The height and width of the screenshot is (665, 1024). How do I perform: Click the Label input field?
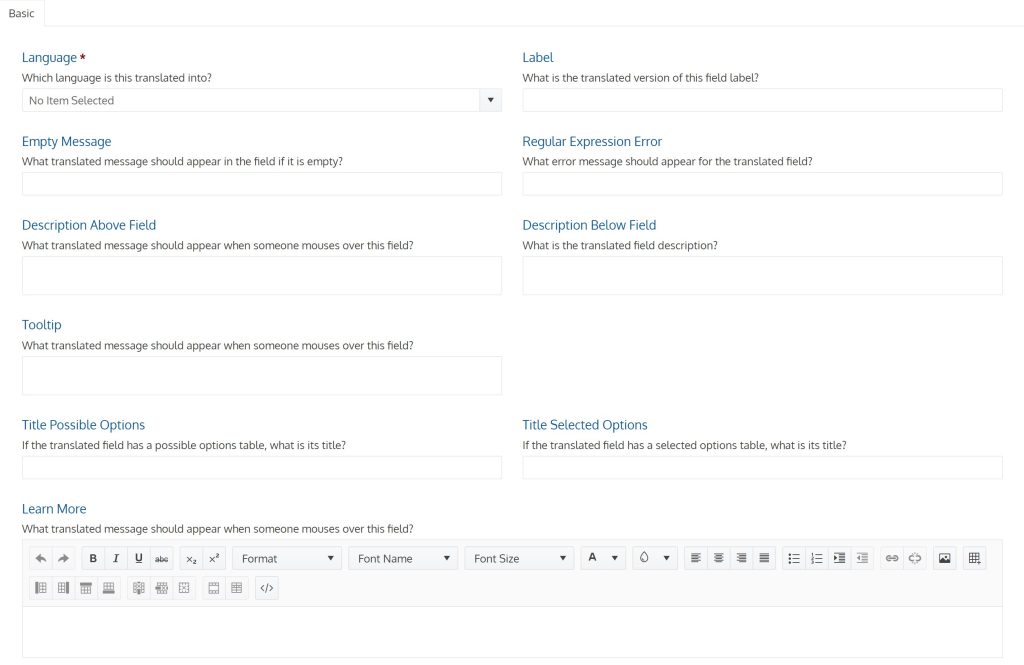(x=762, y=100)
